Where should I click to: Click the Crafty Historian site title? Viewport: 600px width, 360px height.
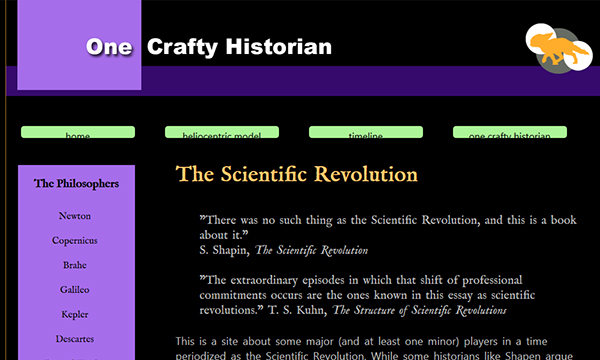tap(239, 47)
